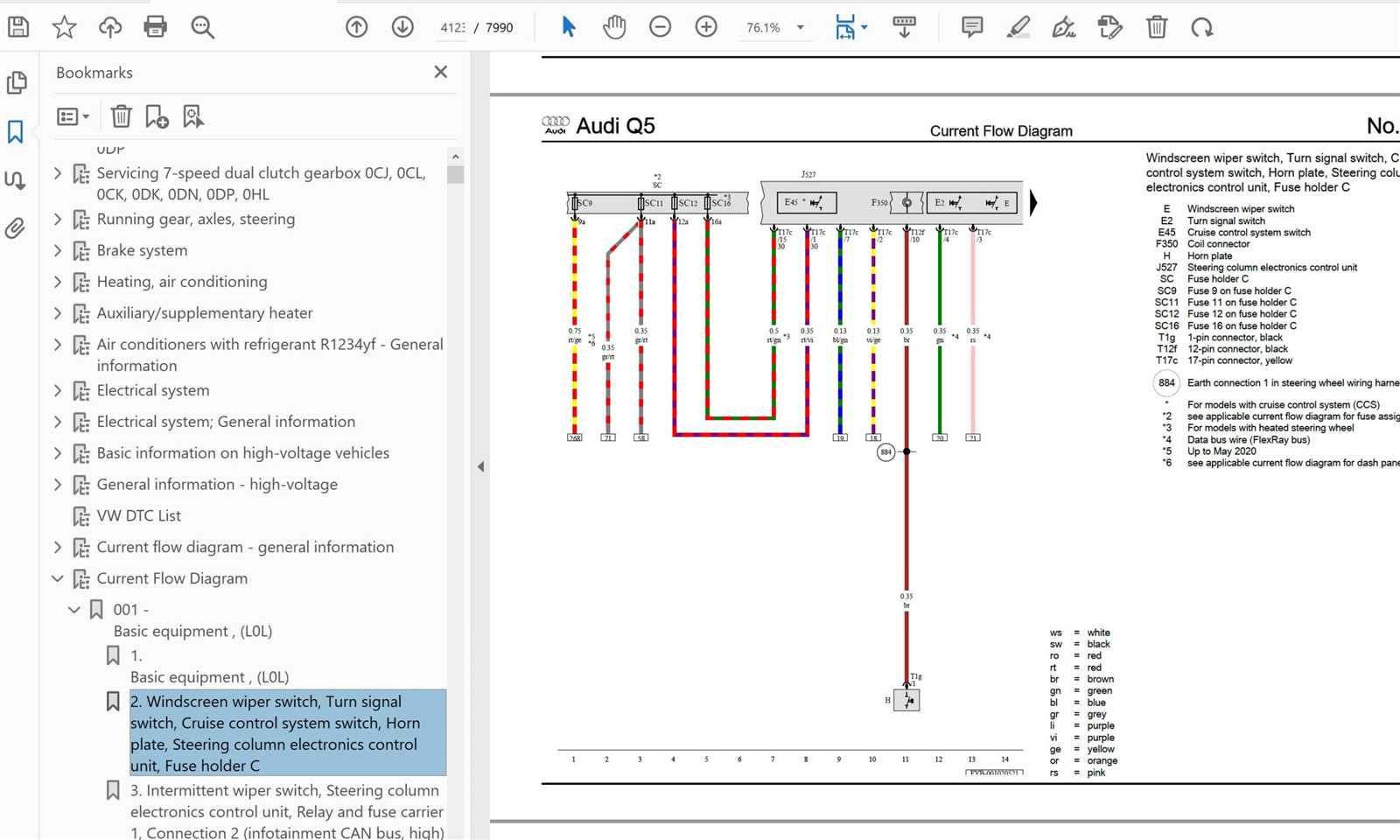Delete selected bookmark with trash icon

[x=122, y=115]
